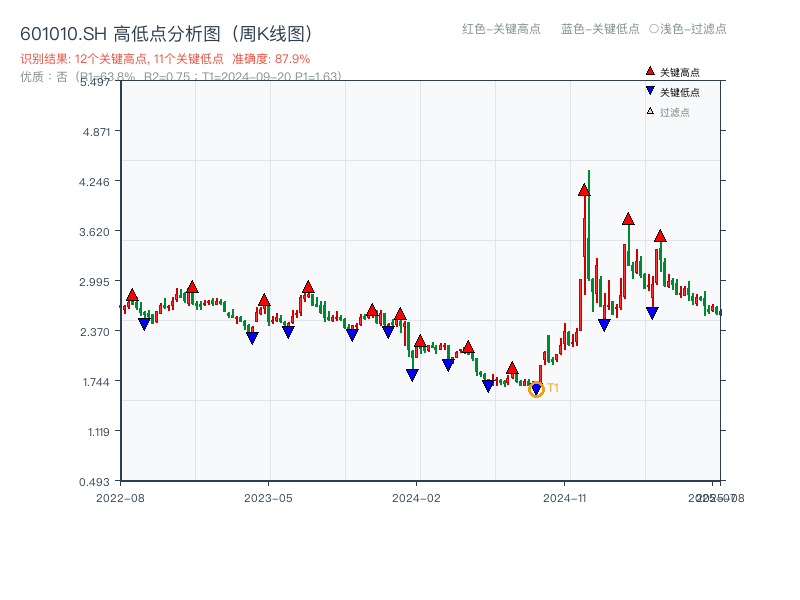Click the hollow triangle icon beside the 过滤点 legend entry

tap(650, 111)
